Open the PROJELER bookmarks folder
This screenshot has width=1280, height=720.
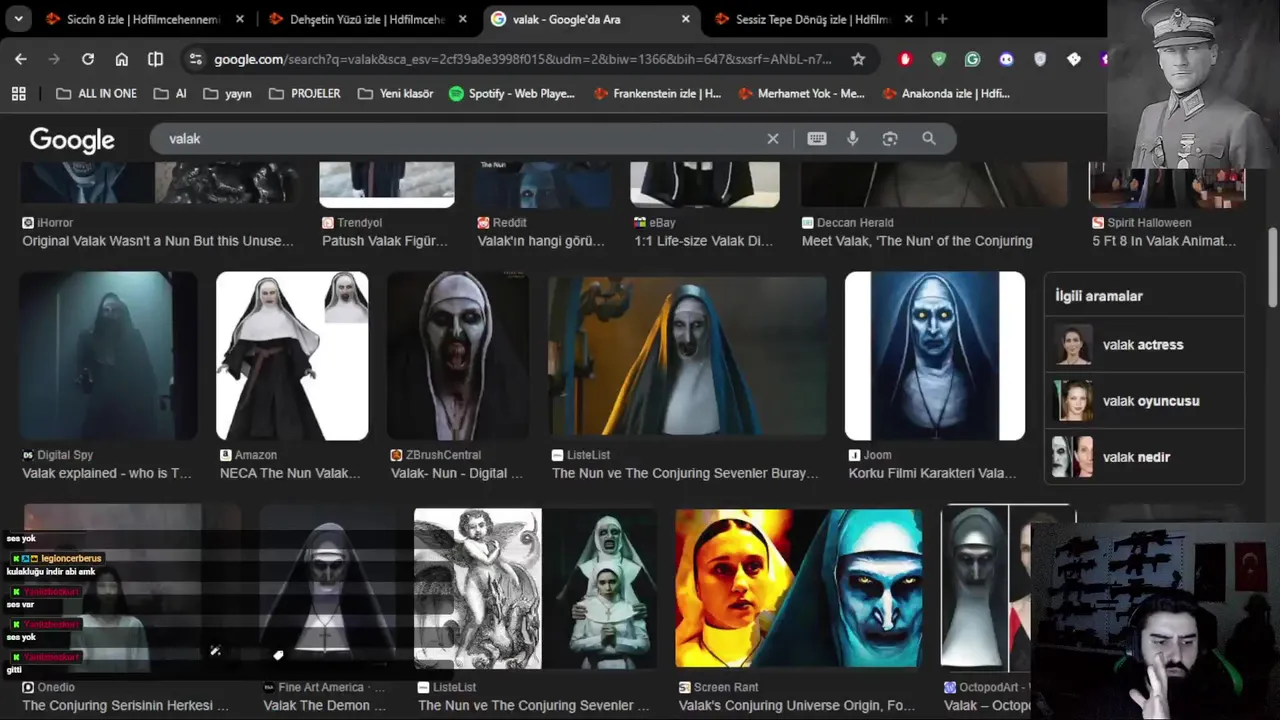click(x=304, y=93)
